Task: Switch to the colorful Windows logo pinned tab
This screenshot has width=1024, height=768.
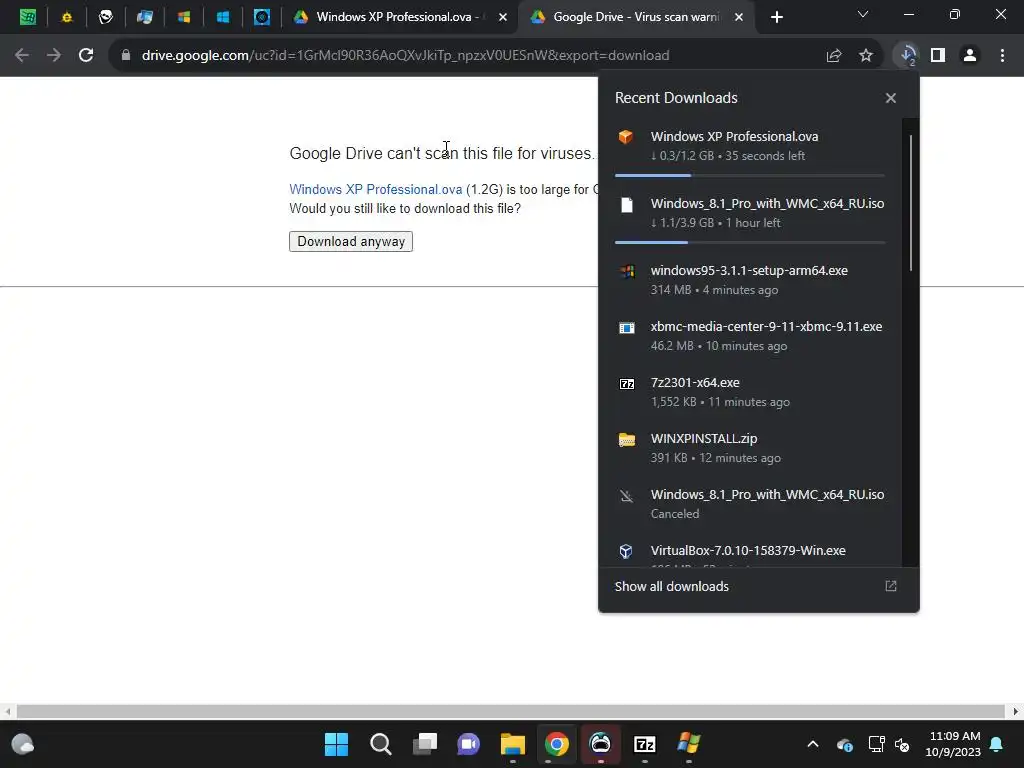Action: 184,17
